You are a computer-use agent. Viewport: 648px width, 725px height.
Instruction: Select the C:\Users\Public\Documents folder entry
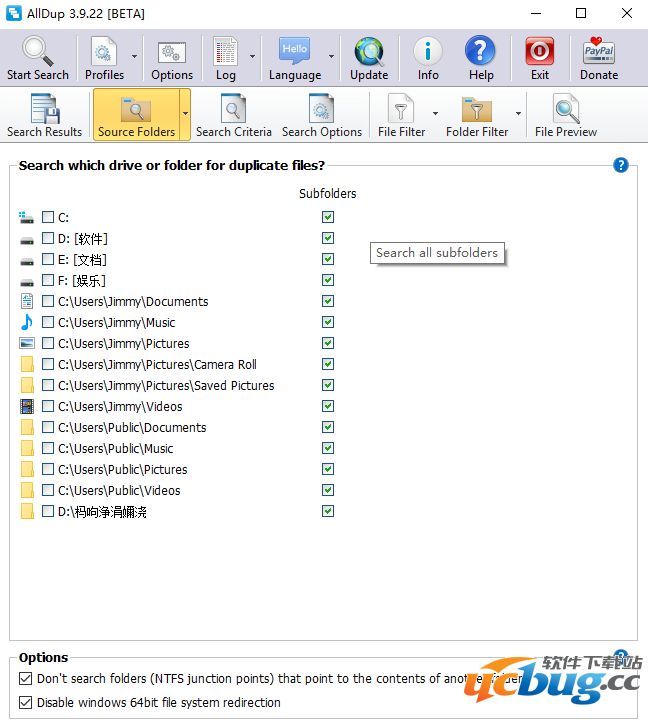132,427
